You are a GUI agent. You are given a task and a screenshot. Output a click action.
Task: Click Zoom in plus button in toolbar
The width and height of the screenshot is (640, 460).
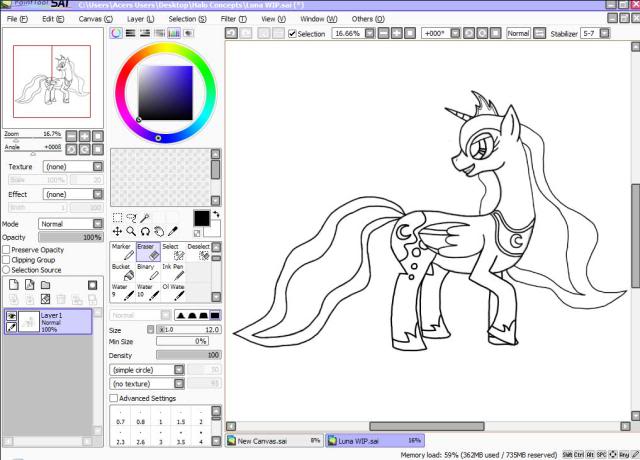(397, 33)
